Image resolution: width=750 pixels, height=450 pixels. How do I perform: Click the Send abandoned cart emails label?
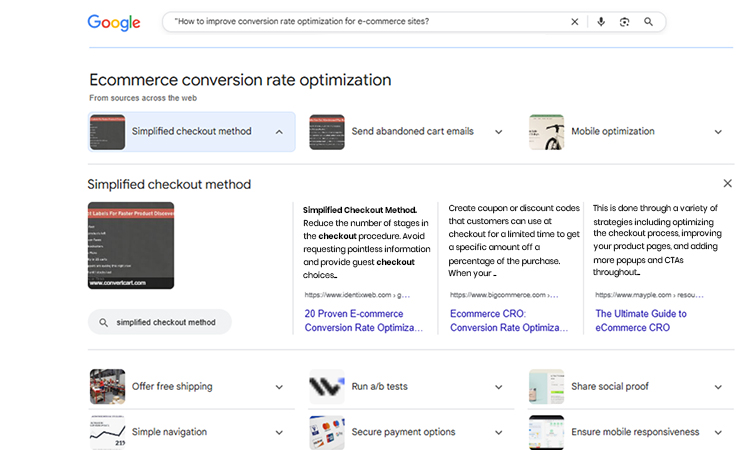point(412,132)
